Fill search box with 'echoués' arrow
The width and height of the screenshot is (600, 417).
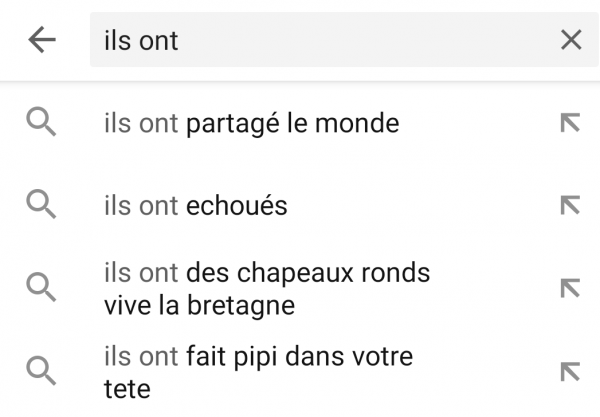570,205
